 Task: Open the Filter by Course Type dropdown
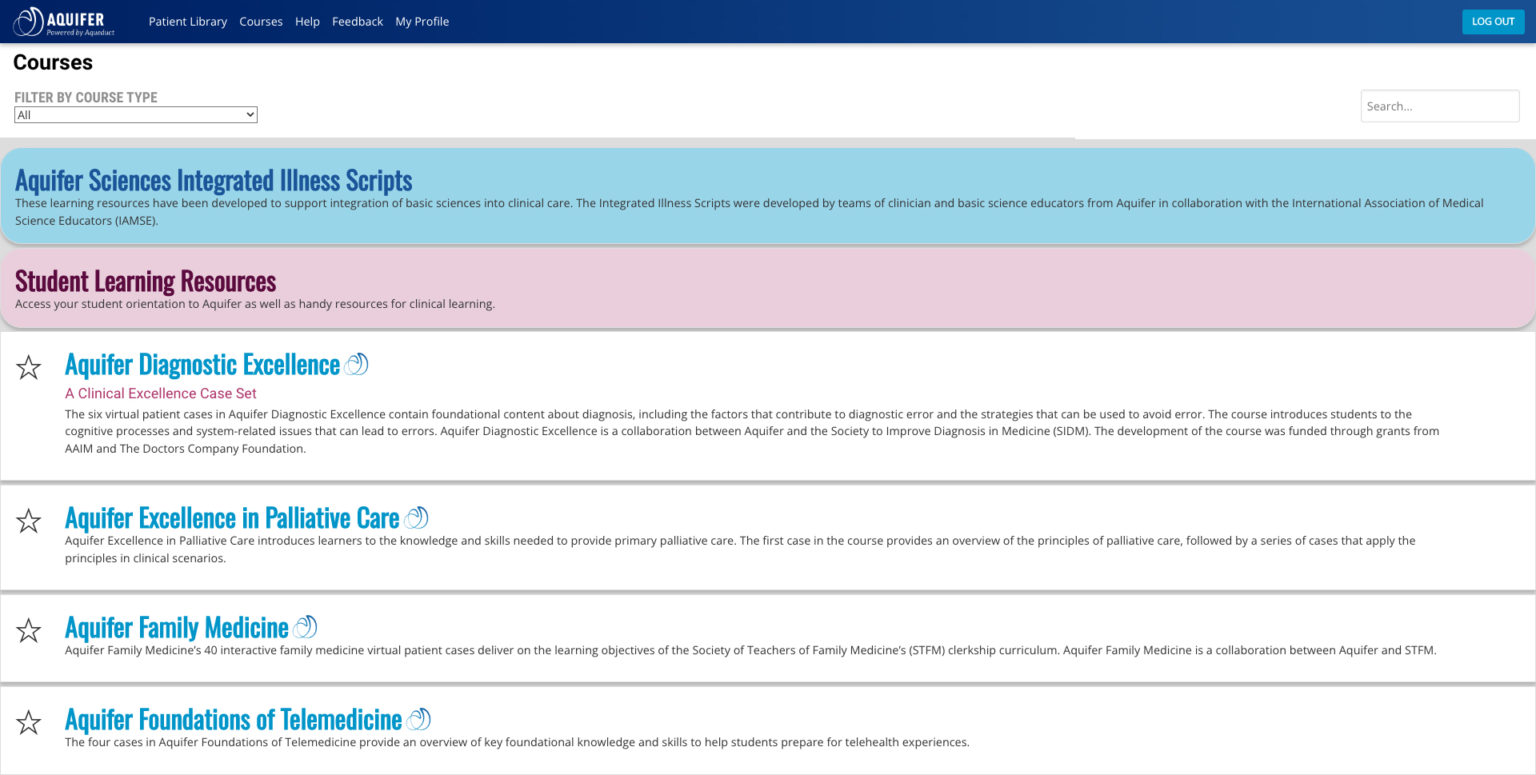pos(135,115)
